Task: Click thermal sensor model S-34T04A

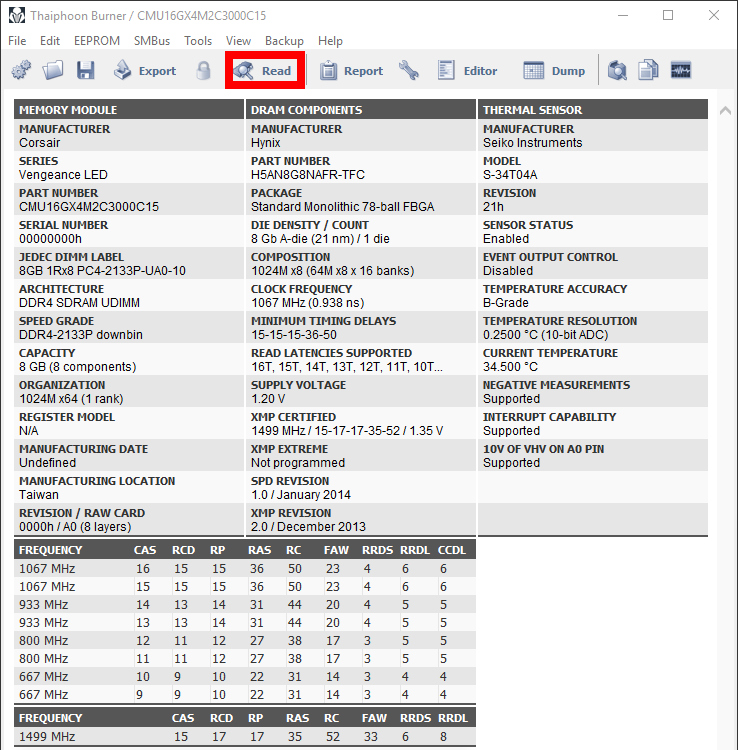Action: point(510,175)
